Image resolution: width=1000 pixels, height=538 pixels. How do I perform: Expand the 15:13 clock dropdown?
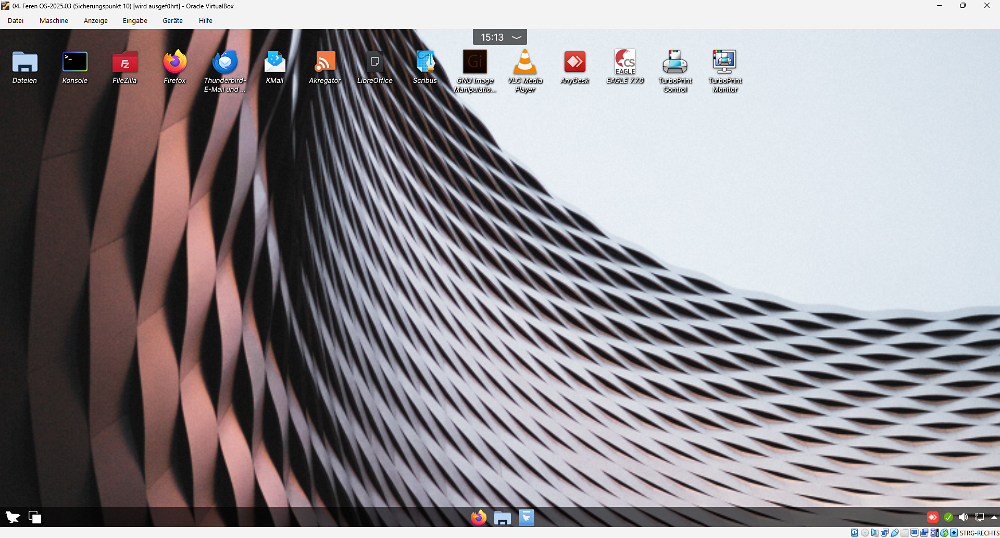tap(500, 37)
